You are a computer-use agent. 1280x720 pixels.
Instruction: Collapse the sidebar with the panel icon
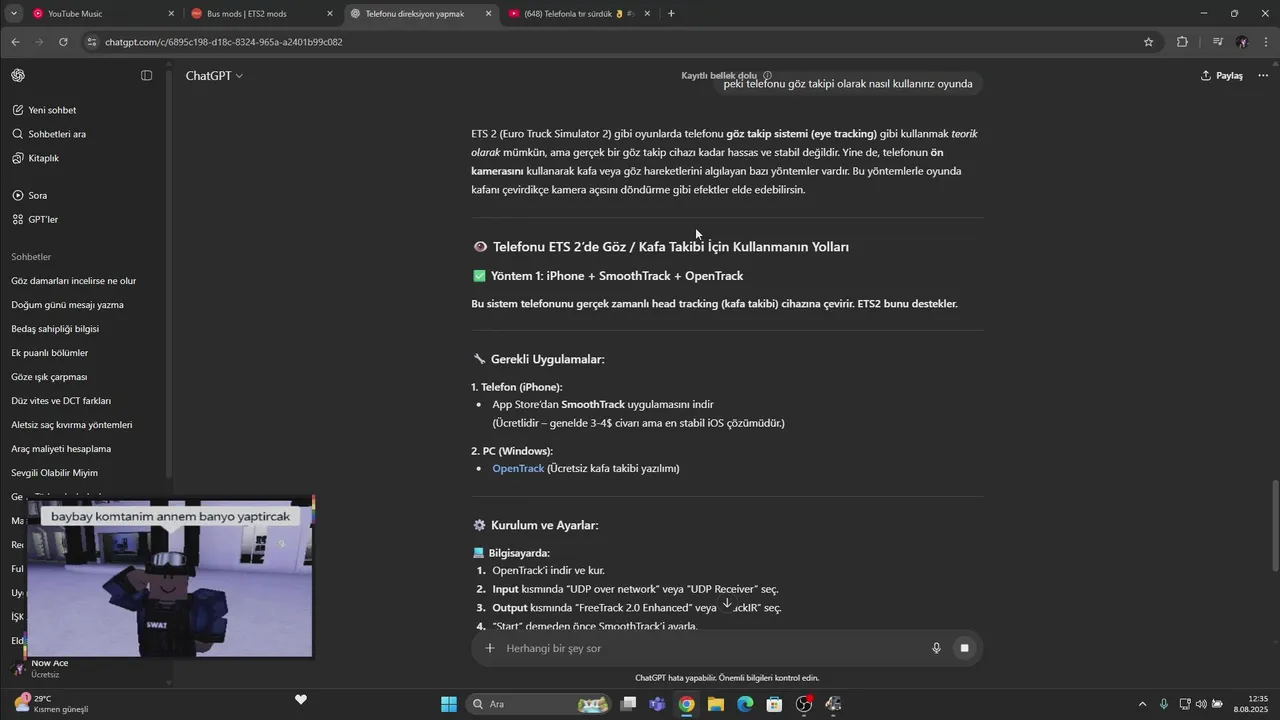tap(146, 76)
